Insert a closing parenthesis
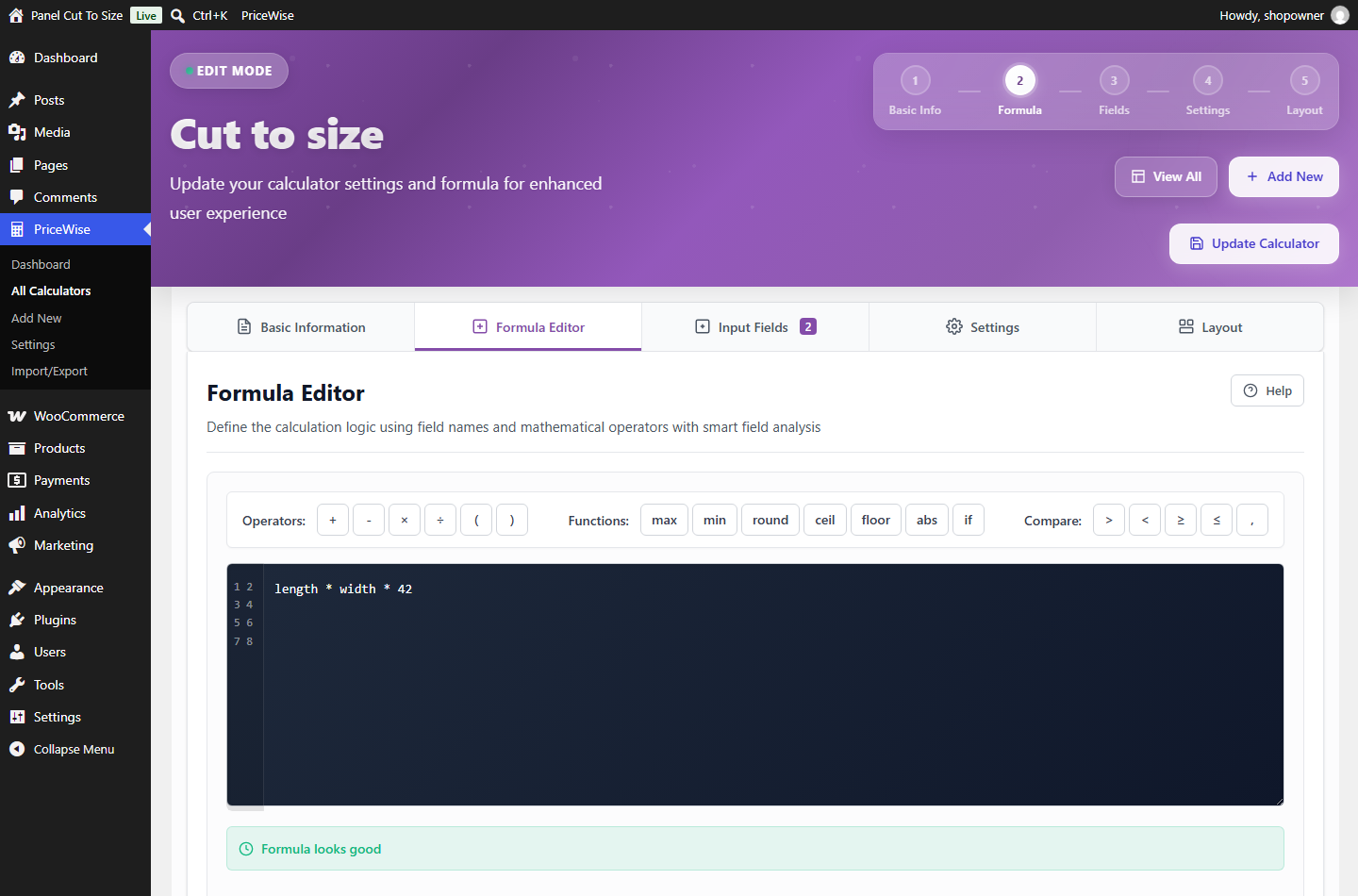 pos(512,520)
